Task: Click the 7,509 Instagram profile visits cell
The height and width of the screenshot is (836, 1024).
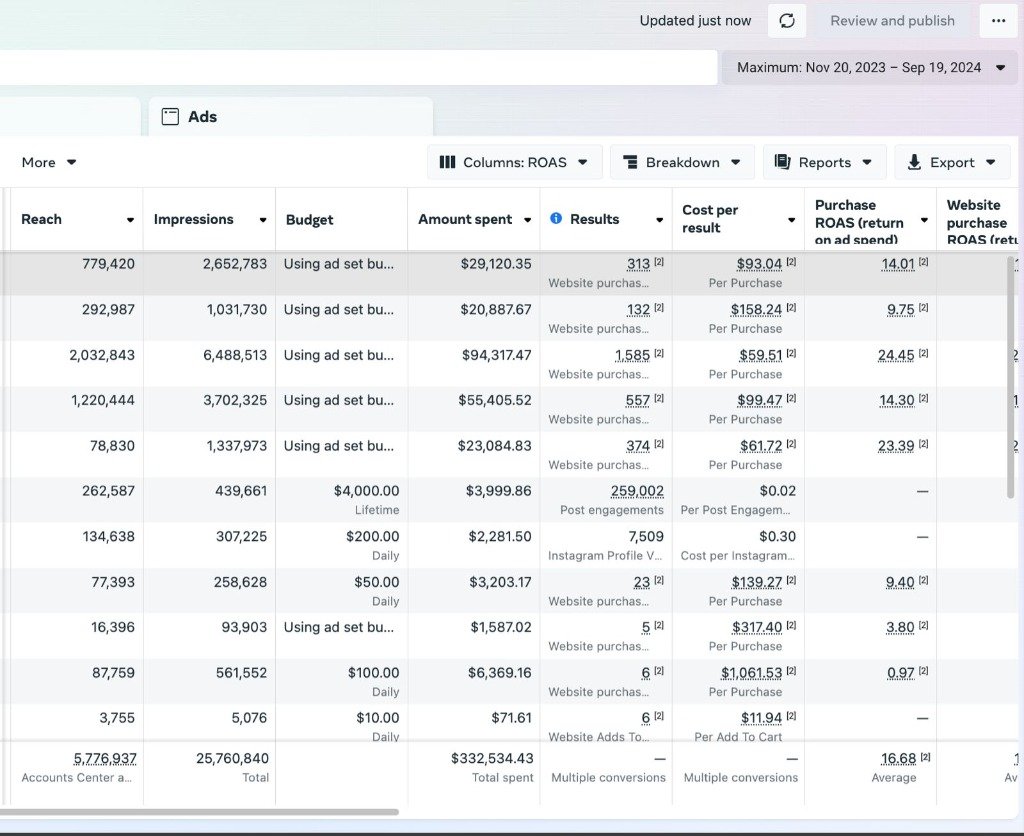Action: [646, 537]
